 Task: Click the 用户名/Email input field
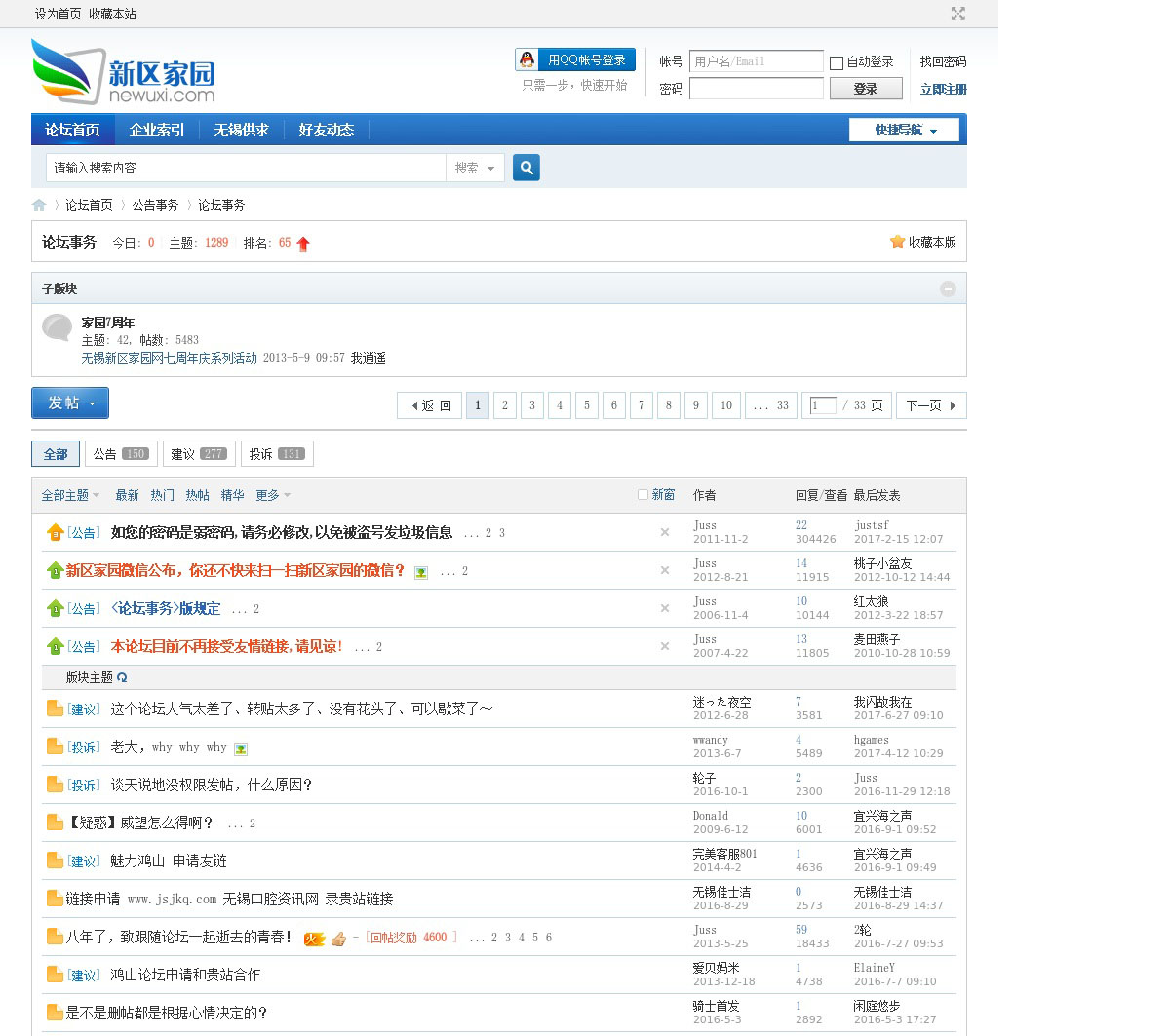[x=756, y=61]
